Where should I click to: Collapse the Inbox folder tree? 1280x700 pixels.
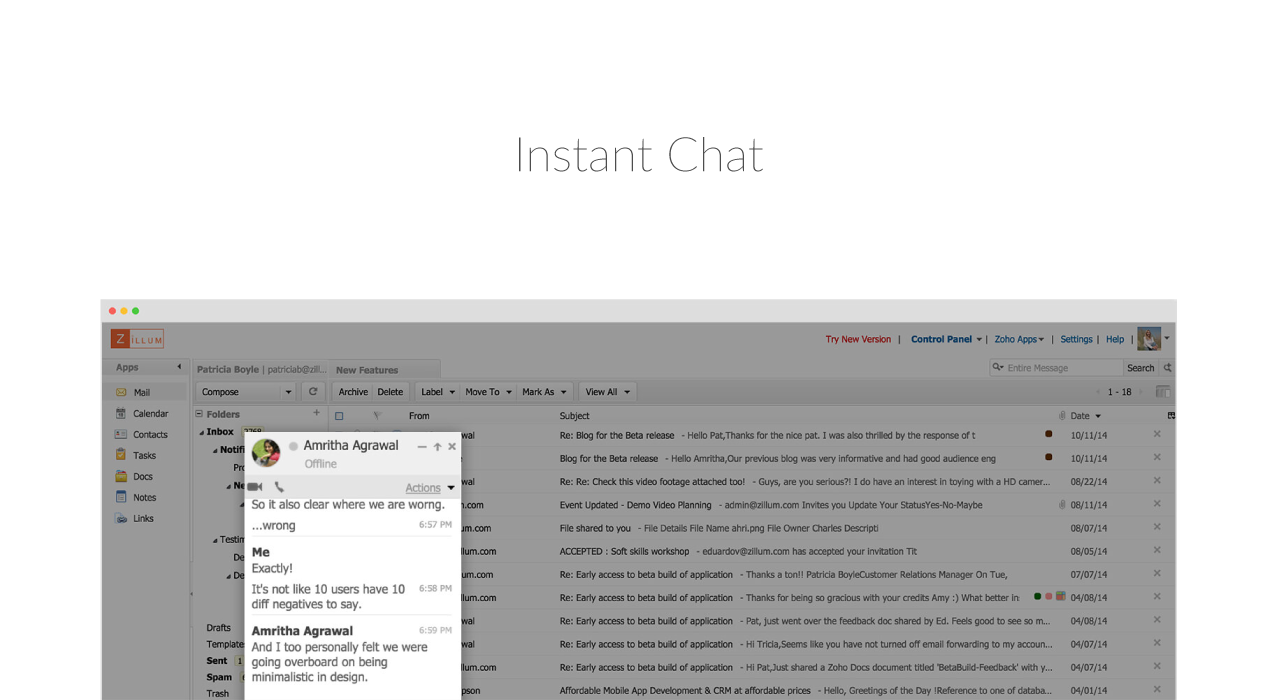point(201,432)
